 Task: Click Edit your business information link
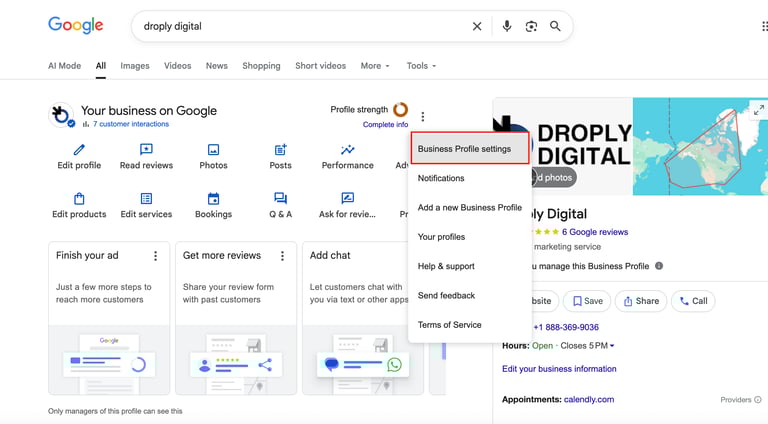pyautogui.click(x=559, y=369)
